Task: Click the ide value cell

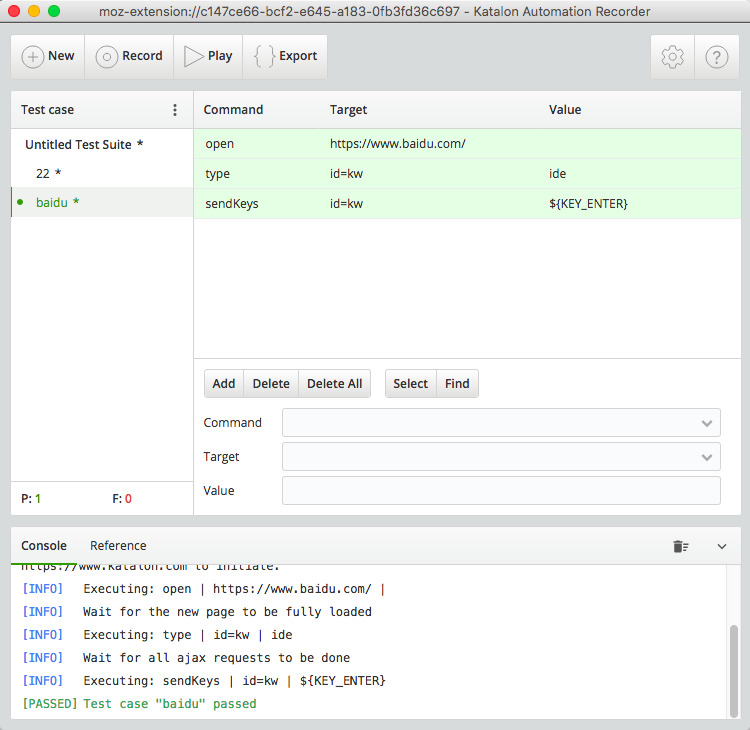Action: (557, 174)
